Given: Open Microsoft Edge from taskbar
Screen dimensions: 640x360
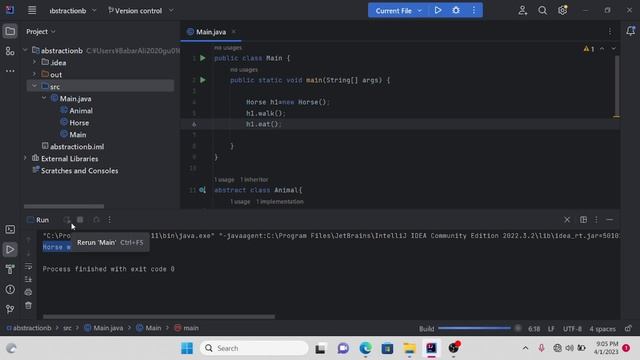Looking at the screenshot, I should 365,348.
